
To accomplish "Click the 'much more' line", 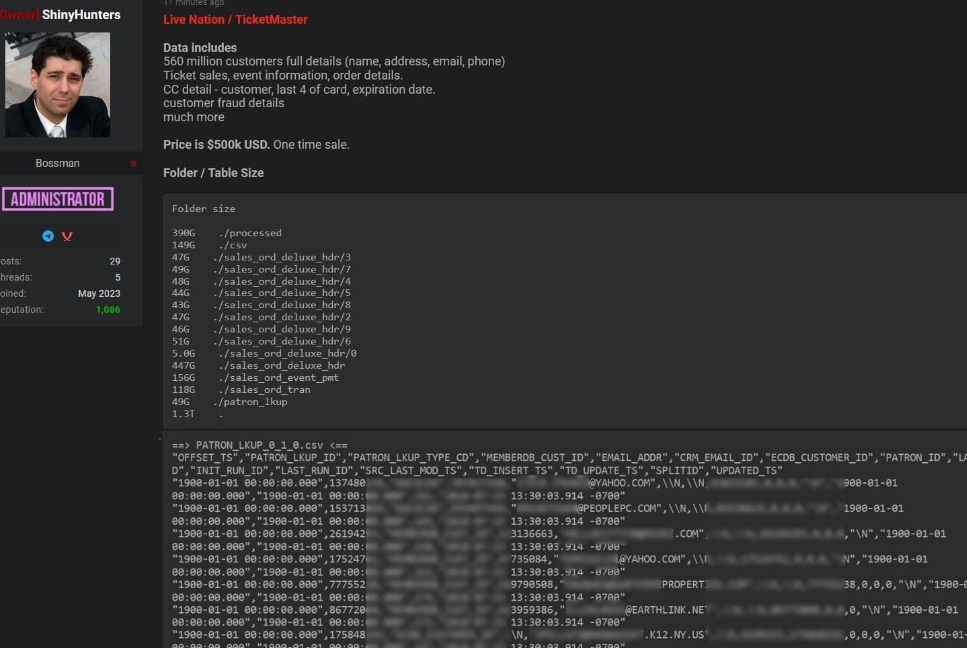I will coord(194,117).
